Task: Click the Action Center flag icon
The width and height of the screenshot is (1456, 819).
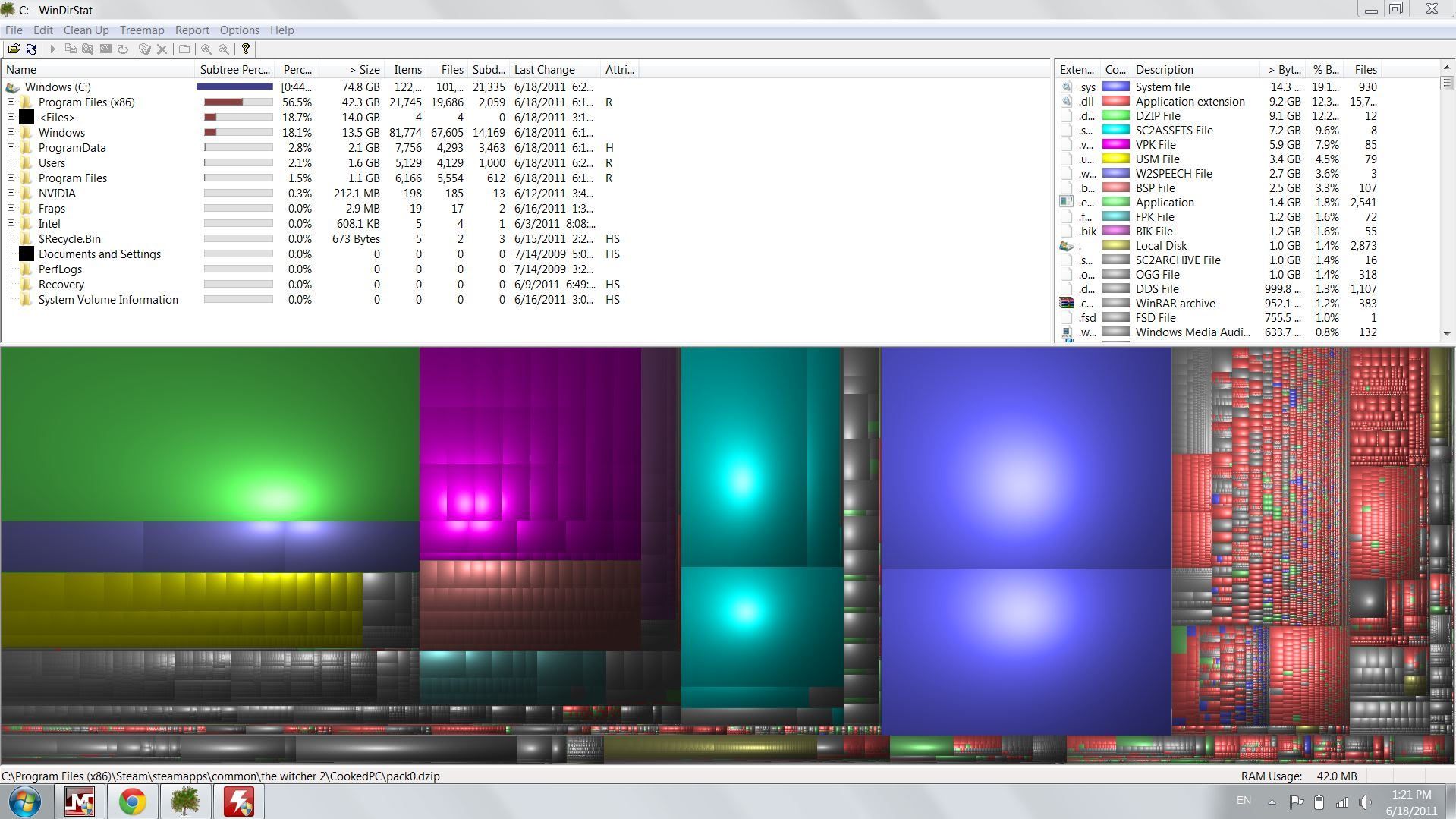Action: (x=1297, y=802)
